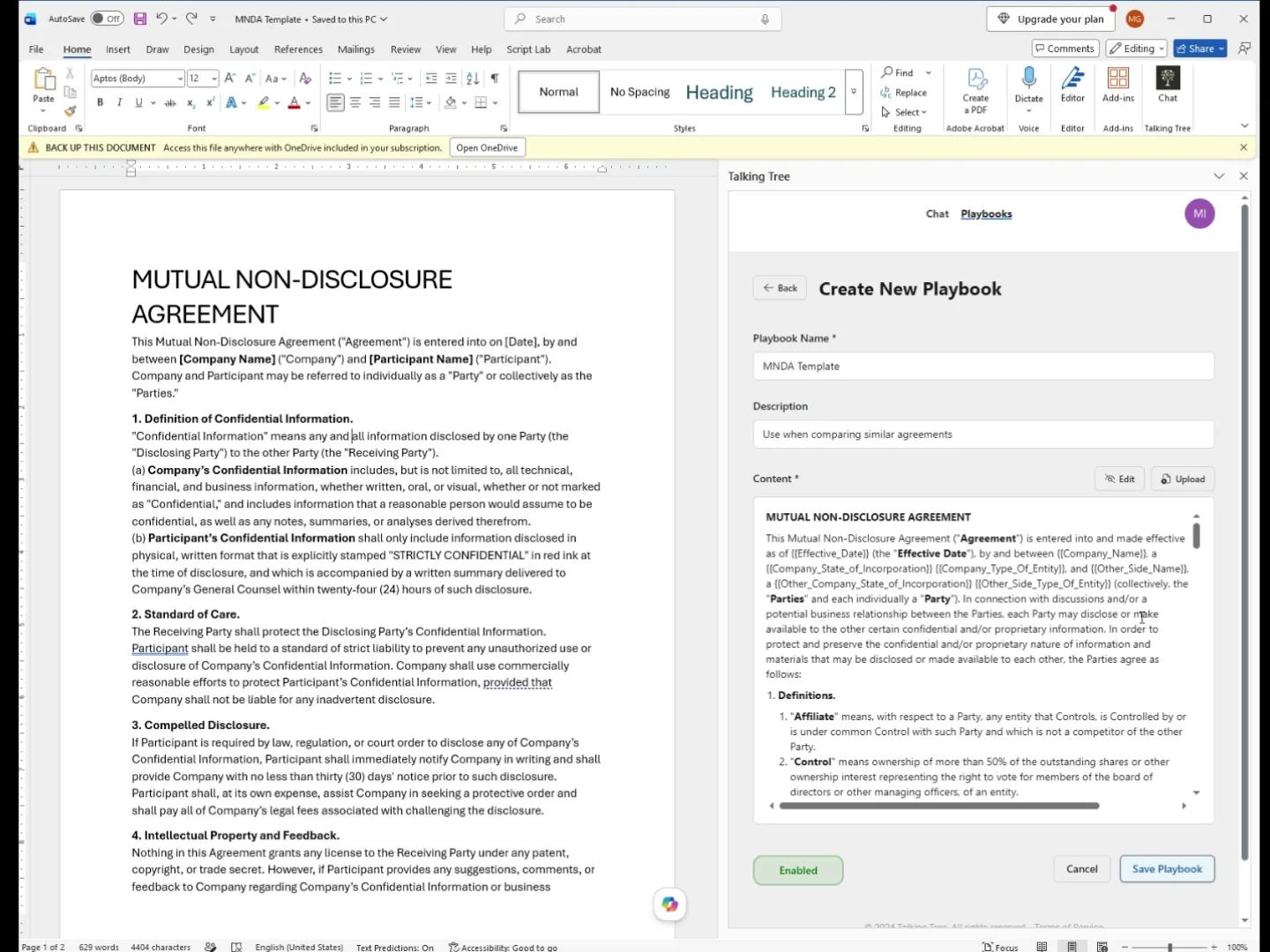Open Read Mode view in status bar
The image size is (1270, 952).
(x=1042, y=947)
